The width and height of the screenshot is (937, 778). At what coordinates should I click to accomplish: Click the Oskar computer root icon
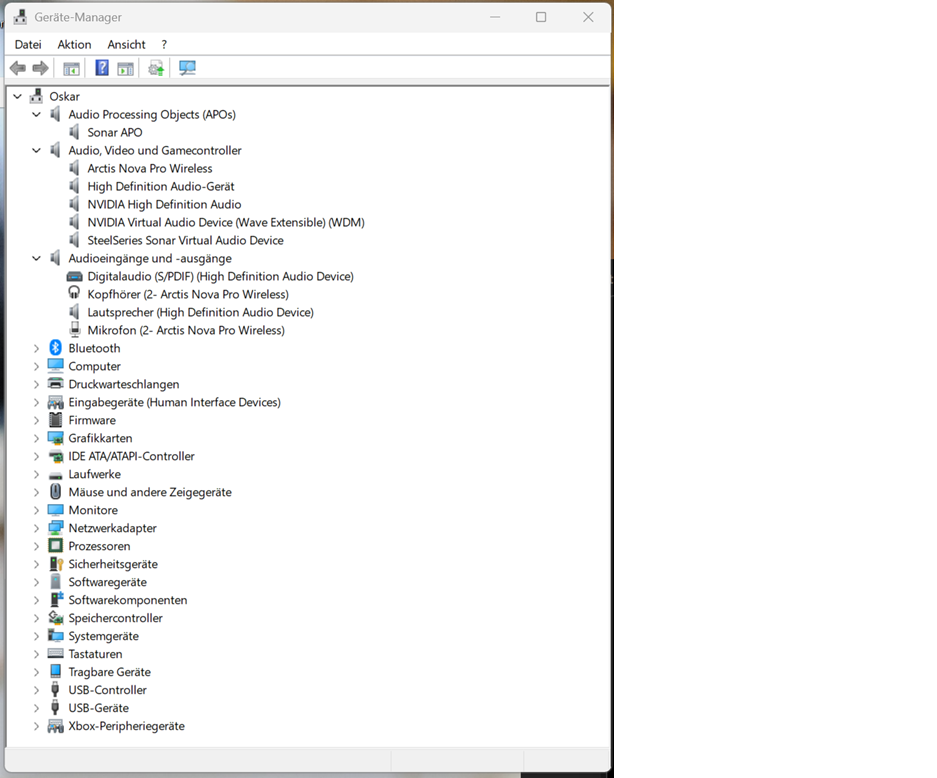pyautogui.click(x=36, y=96)
